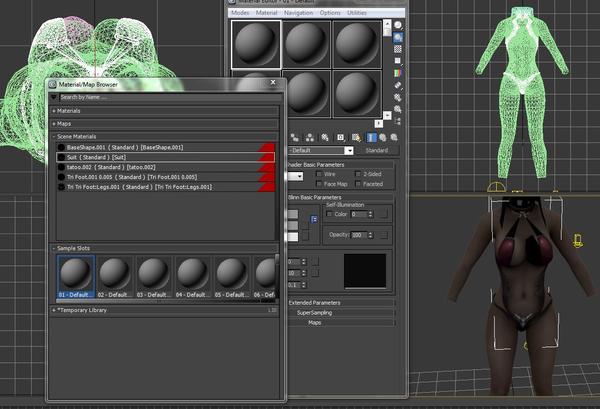This screenshot has height=409, width=600.
Task: Open the Navigation menu
Action: tap(298, 13)
